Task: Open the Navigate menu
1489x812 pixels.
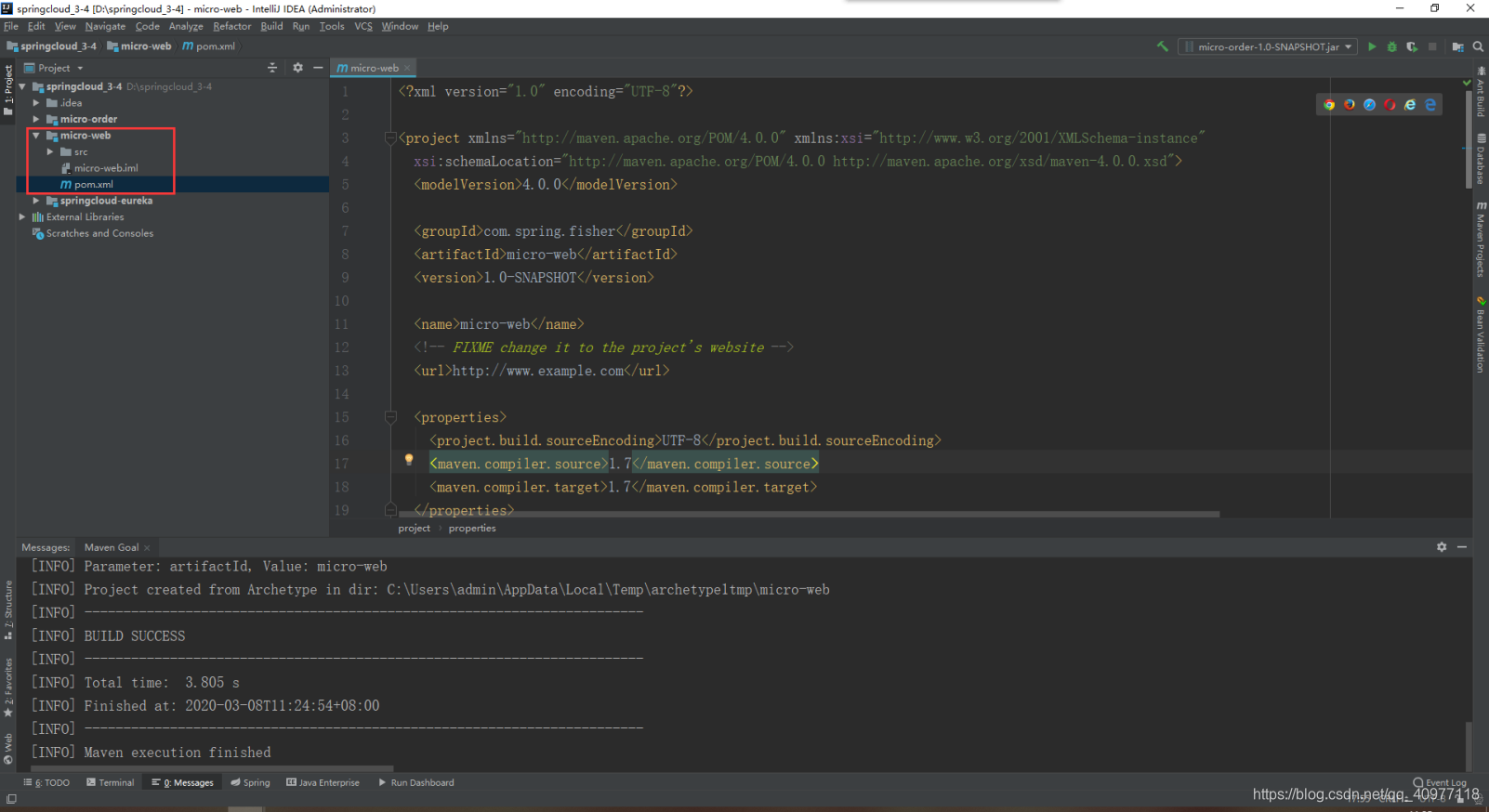Action: 105,26
